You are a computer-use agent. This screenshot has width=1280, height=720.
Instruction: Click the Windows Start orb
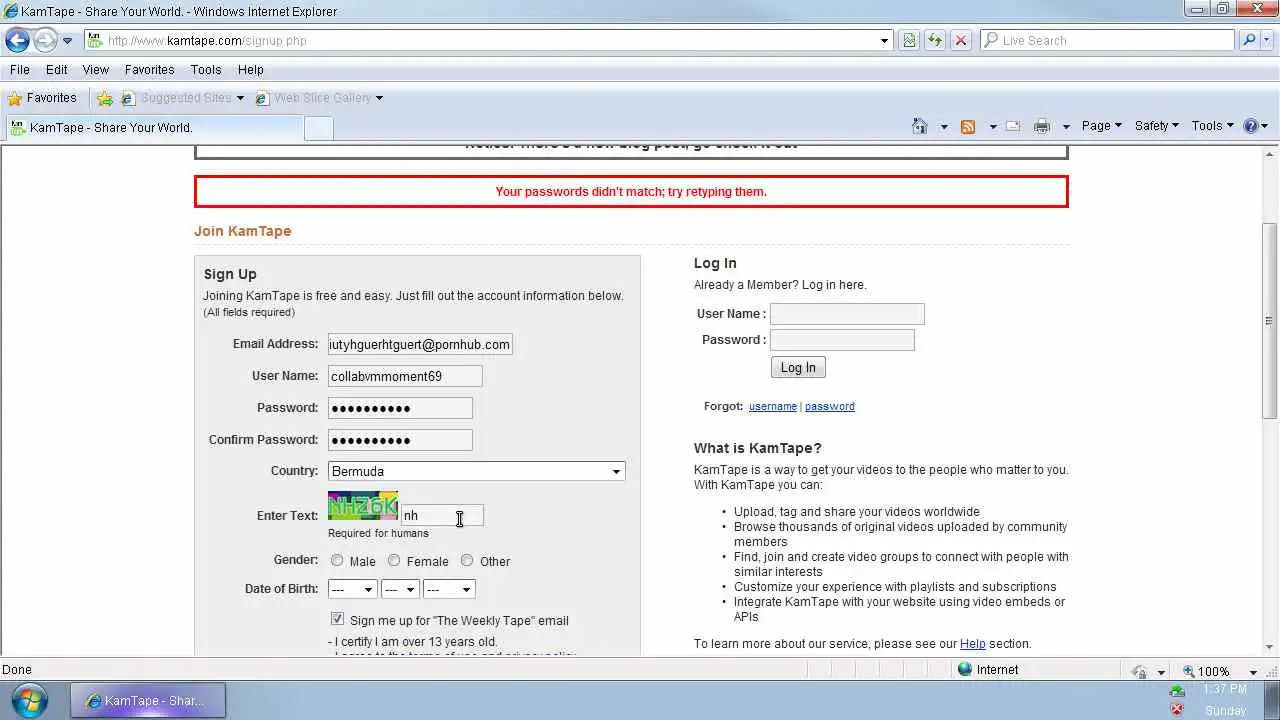30,700
